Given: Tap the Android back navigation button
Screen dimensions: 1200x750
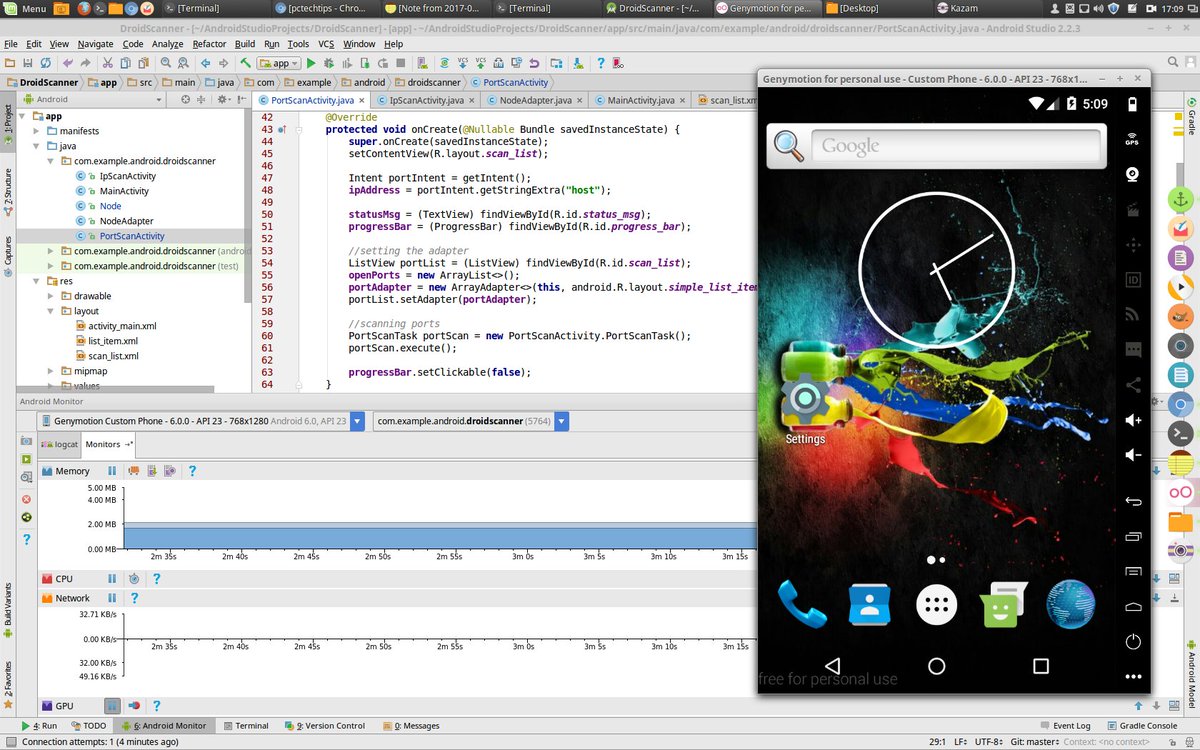Looking at the screenshot, I should [832, 665].
